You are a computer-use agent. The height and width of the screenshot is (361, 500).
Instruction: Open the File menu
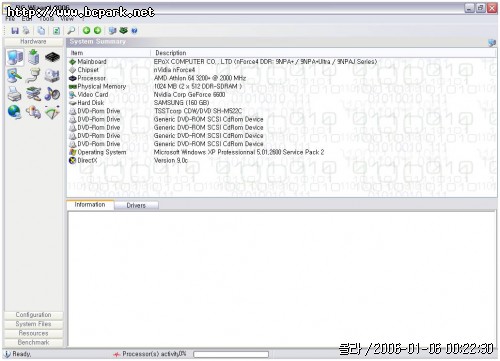pos(10,19)
